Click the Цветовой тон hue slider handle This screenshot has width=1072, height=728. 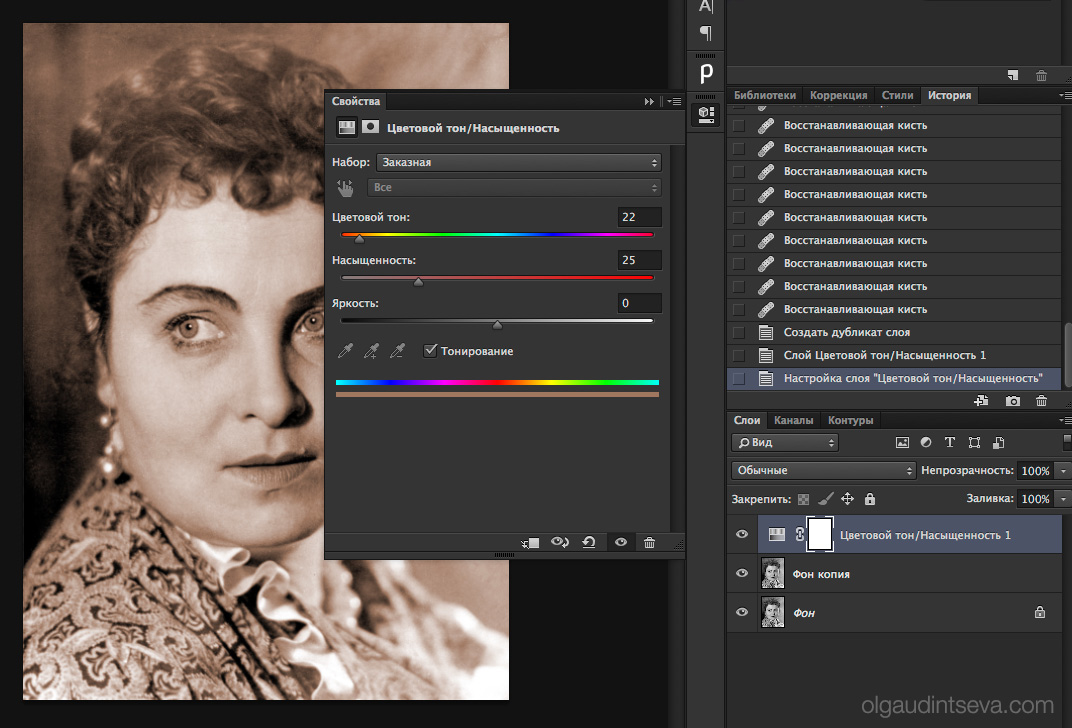(360, 239)
